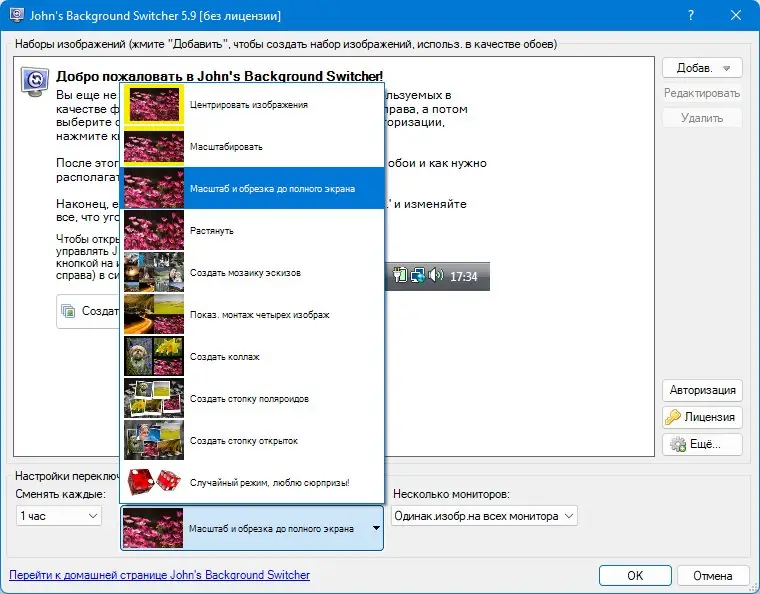Viewport: 760px width, 594px height.
Task: Click the selected mode thumbnail in combo box
Action: tap(153, 528)
